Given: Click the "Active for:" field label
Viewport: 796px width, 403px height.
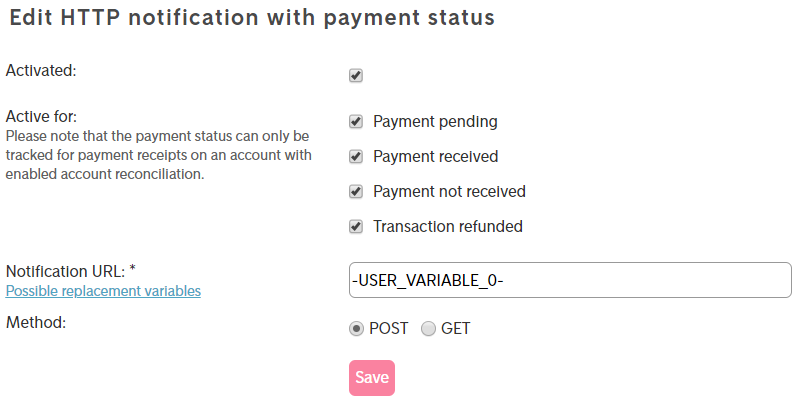Looking at the screenshot, I should [41, 116].
